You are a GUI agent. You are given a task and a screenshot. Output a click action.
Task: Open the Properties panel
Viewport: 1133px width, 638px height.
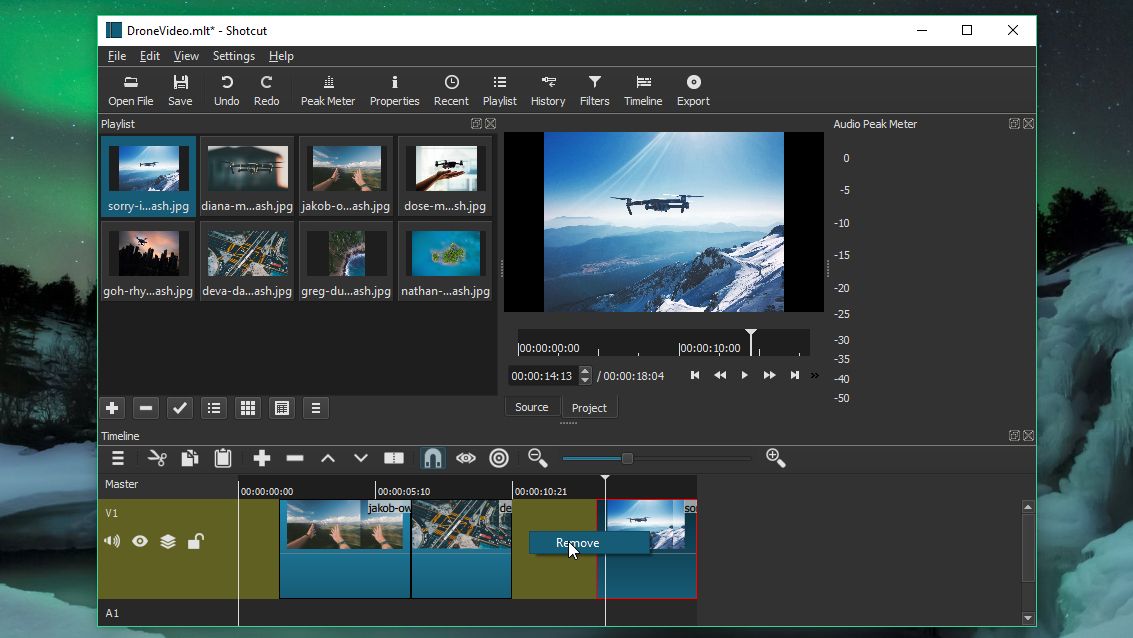(x=394, y=89)
